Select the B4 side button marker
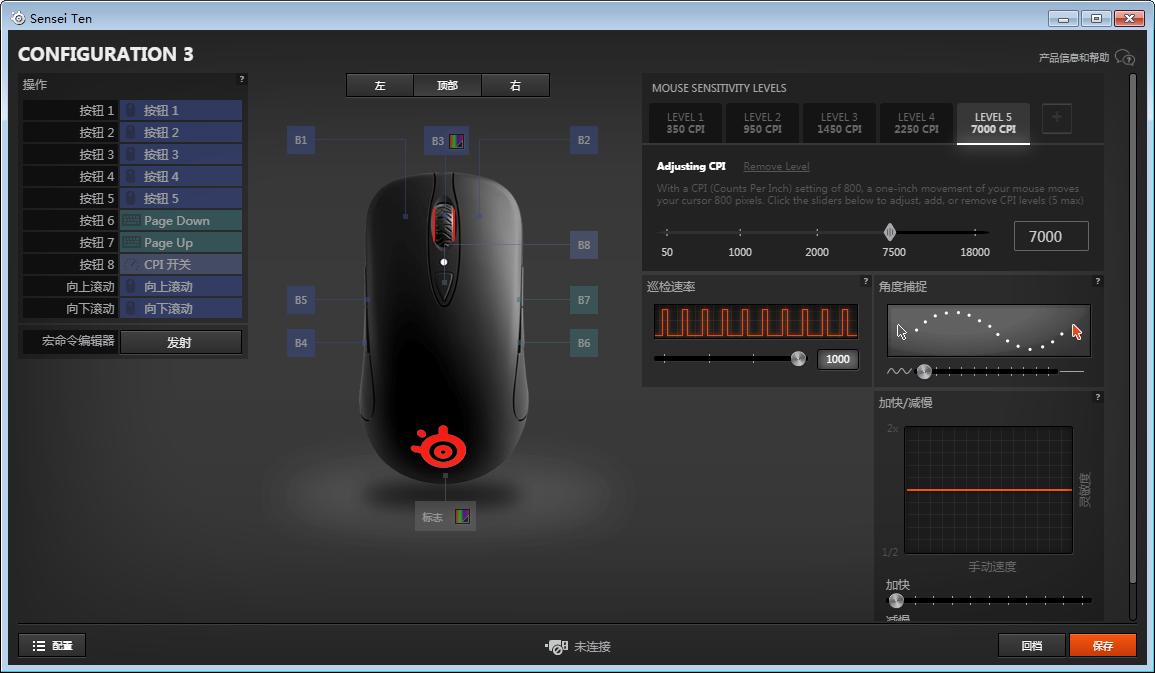1155x673 pixels. pos(301,342)
